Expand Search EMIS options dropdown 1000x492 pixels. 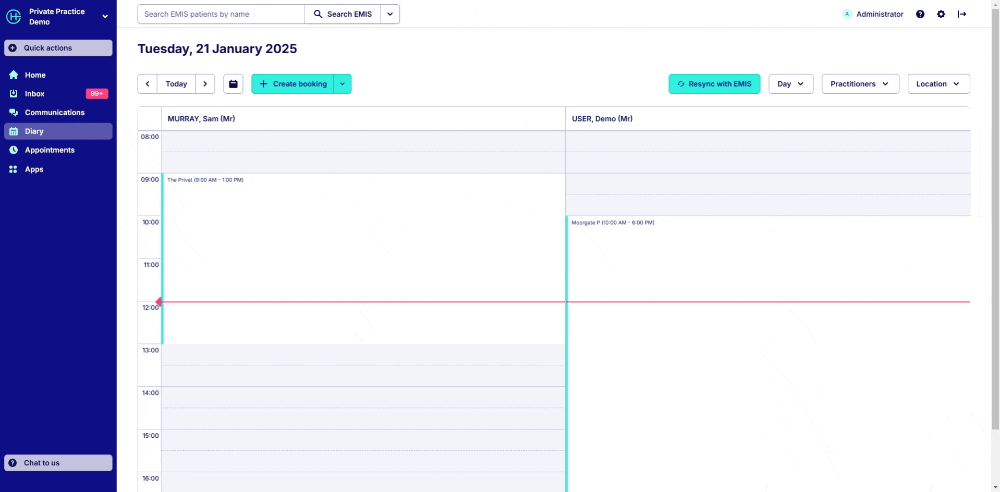point(390,14)
